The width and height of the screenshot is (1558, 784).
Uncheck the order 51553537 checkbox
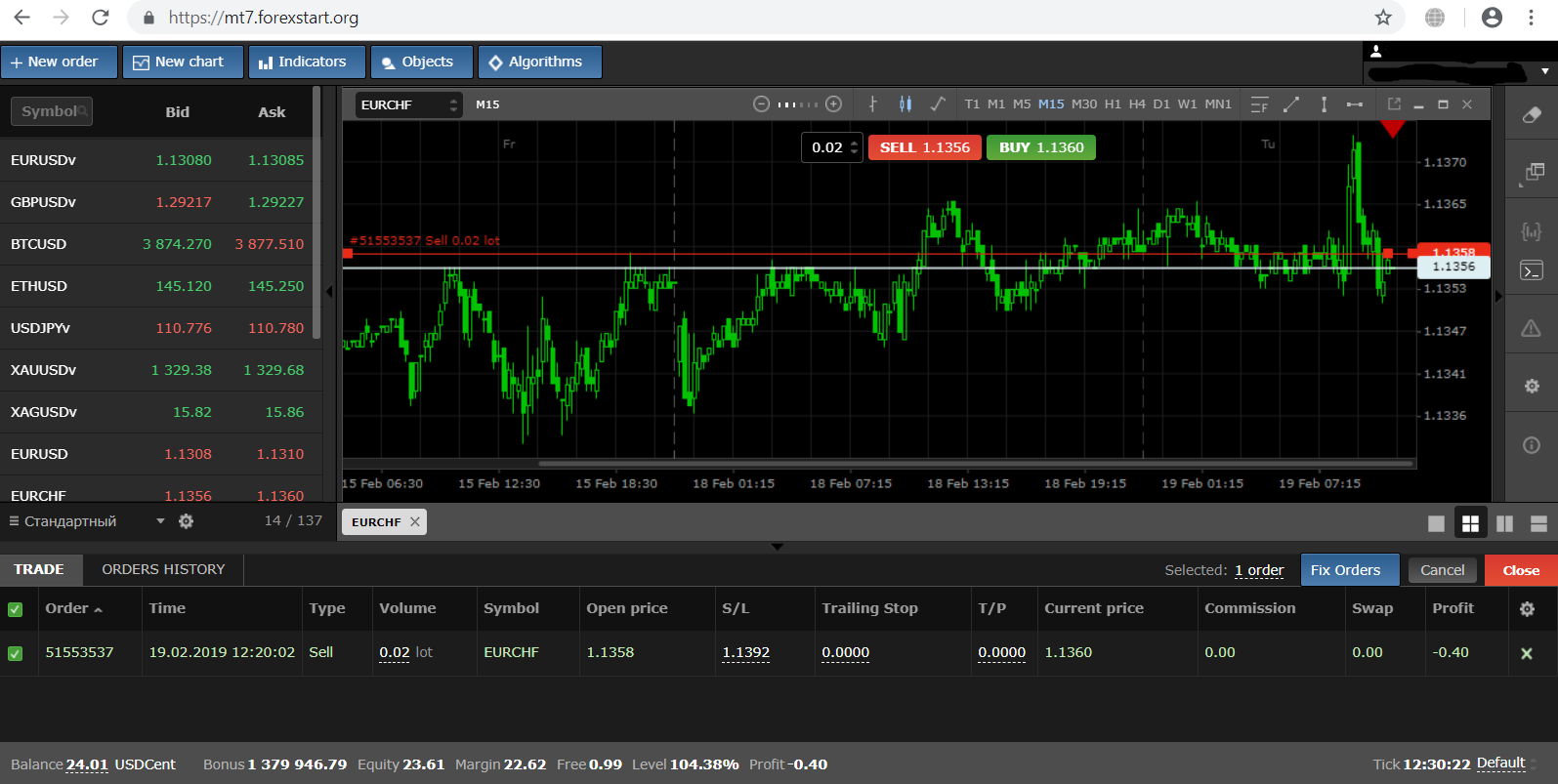point(15,653)
